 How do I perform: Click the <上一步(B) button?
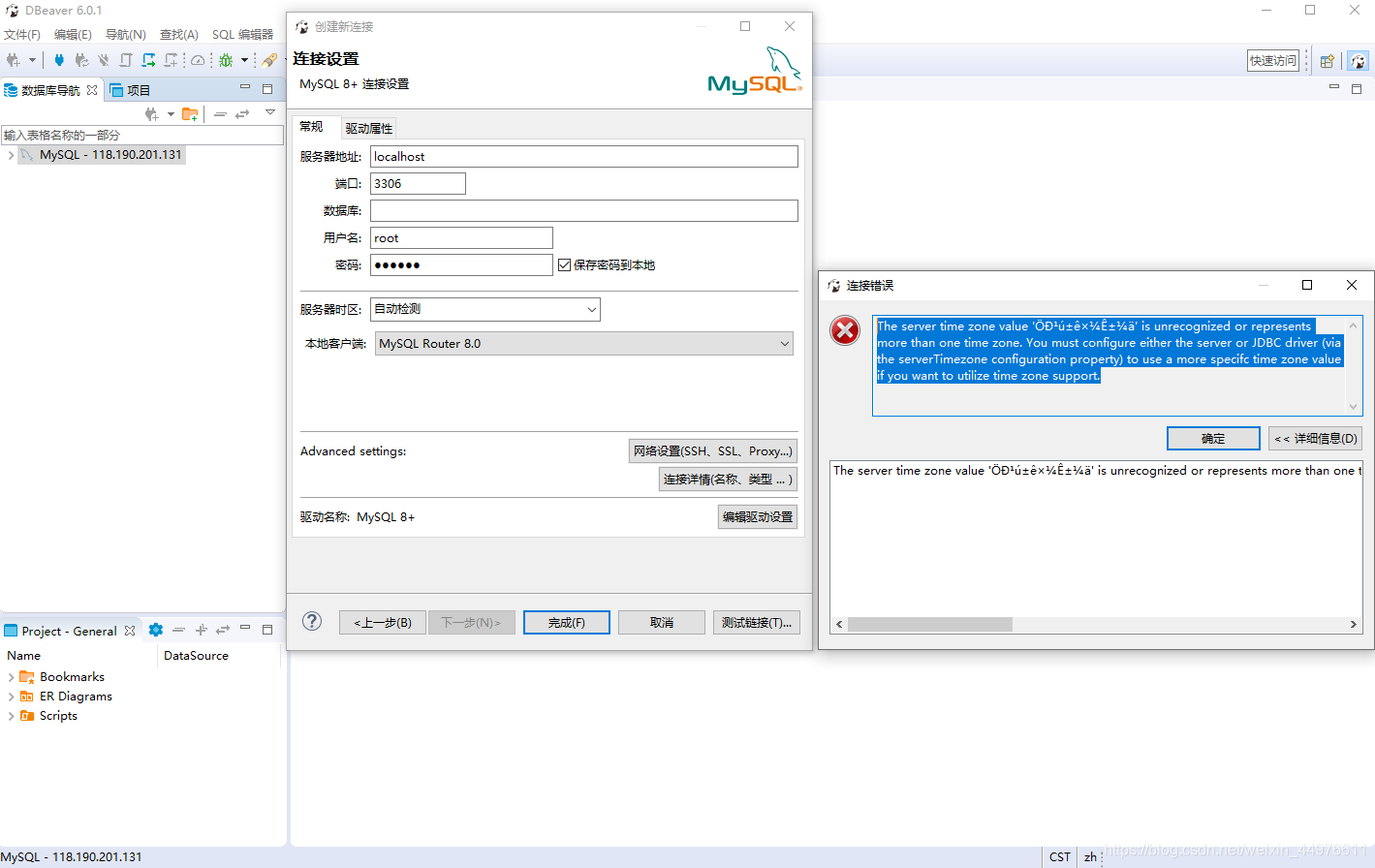click(383, 622)
